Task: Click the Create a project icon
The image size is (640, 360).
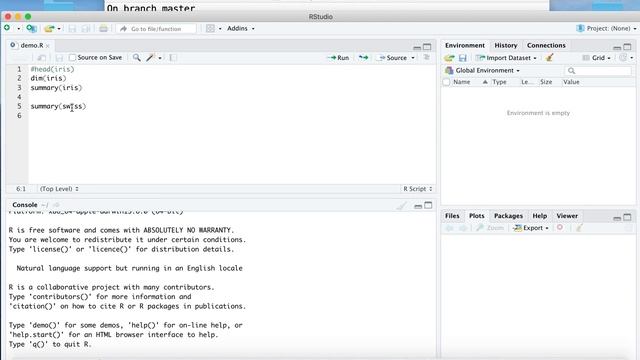Action: pos(31,29)
